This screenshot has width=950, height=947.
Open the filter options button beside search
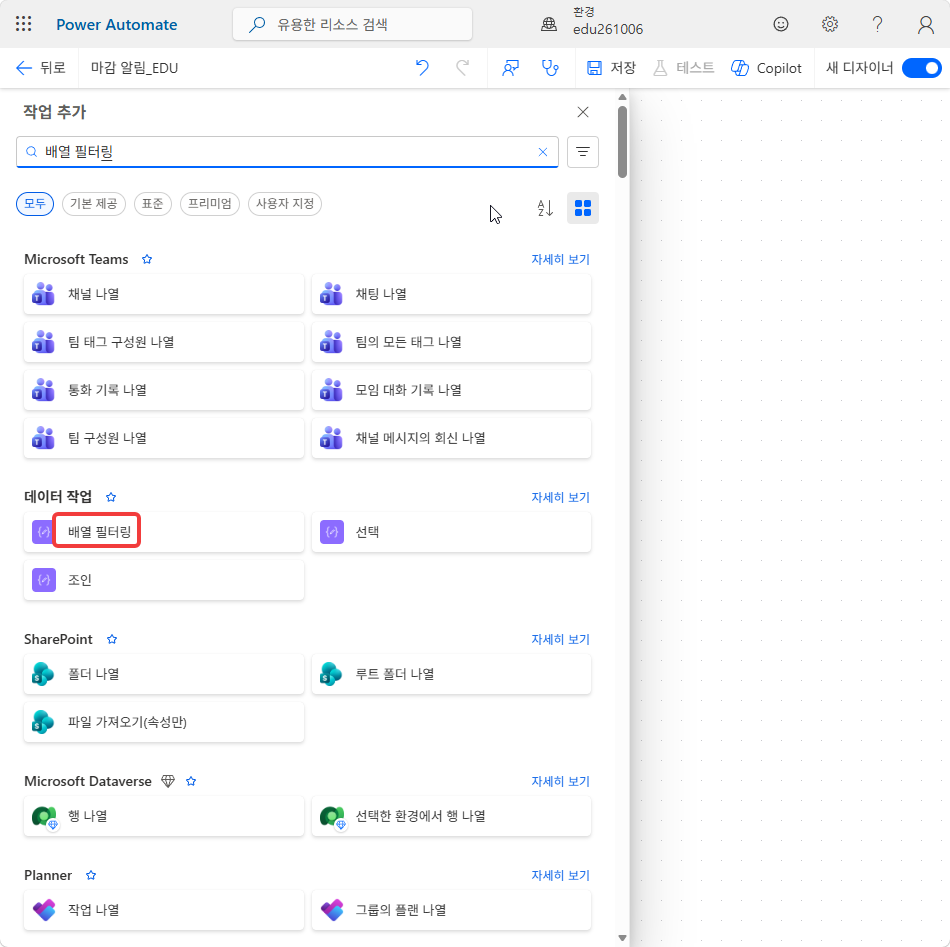(x=583, y=151)
